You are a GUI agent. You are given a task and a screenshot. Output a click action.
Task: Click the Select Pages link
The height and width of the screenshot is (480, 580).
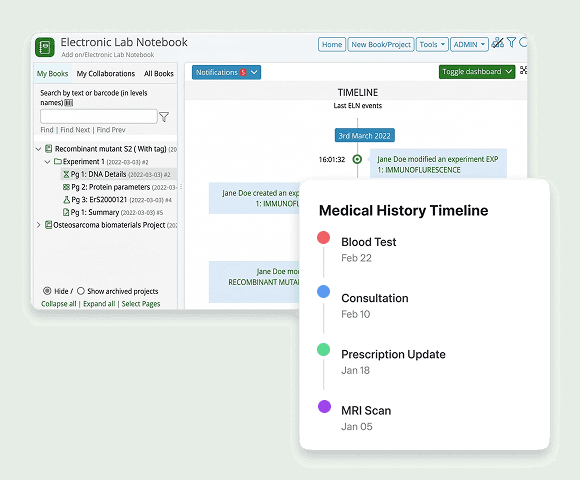click(x=141, y=304)
